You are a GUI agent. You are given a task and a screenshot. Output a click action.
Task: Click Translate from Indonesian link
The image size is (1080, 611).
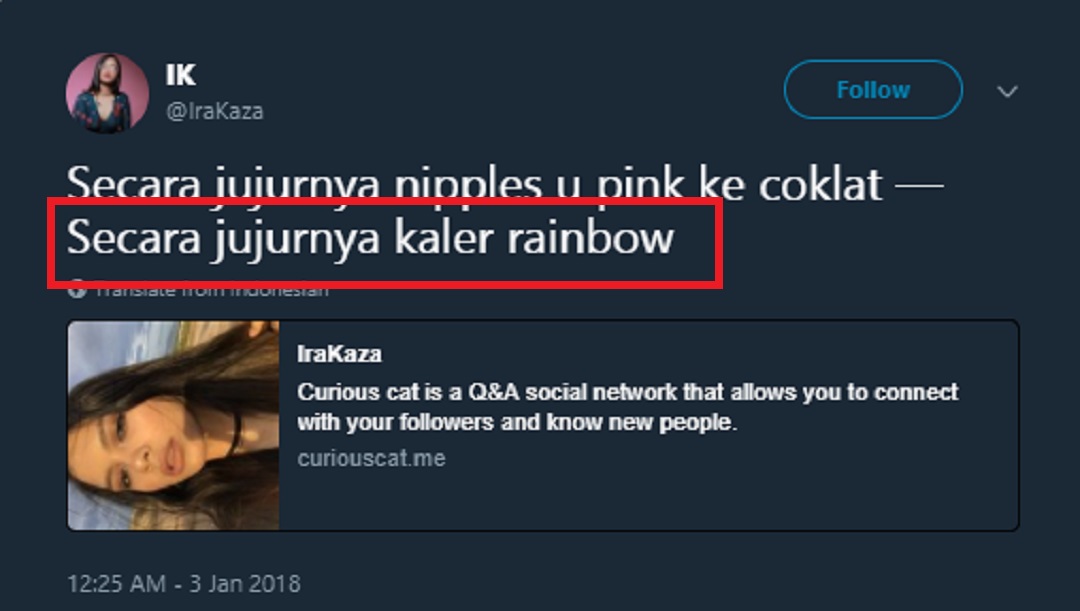click(211, 291)
